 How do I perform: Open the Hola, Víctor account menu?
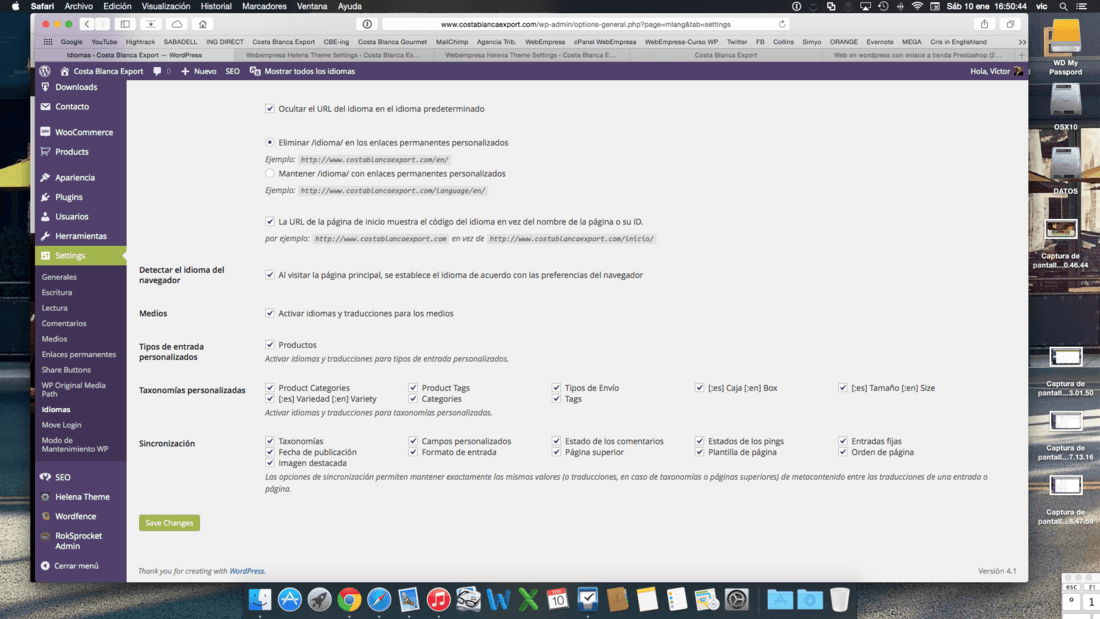[996, 71]
